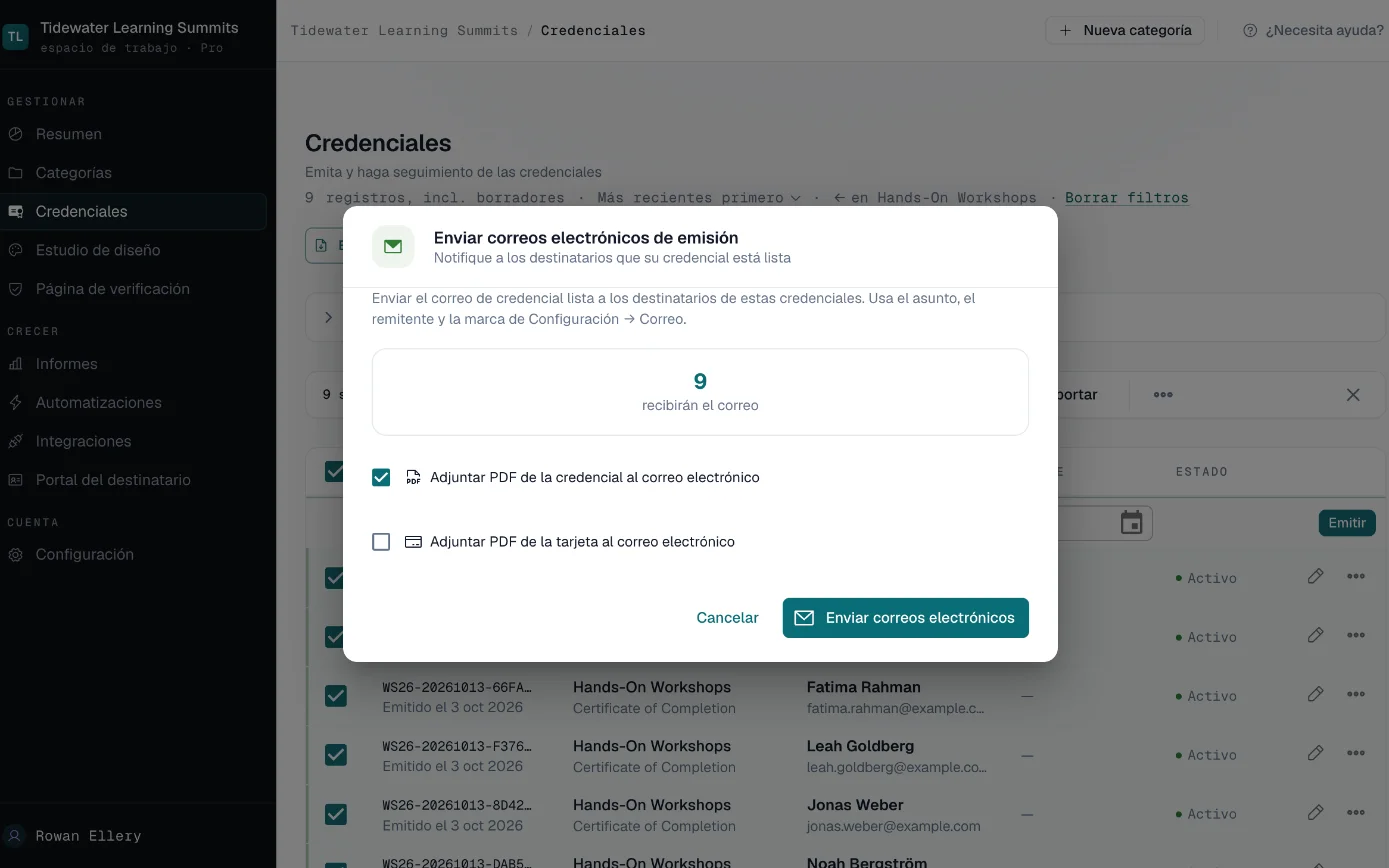Image resolution: width=1389 pixels, height=868 pixels.
Task: Open the calendar date picker icon
Action: pyautogui.click(x=1131, y=523)
